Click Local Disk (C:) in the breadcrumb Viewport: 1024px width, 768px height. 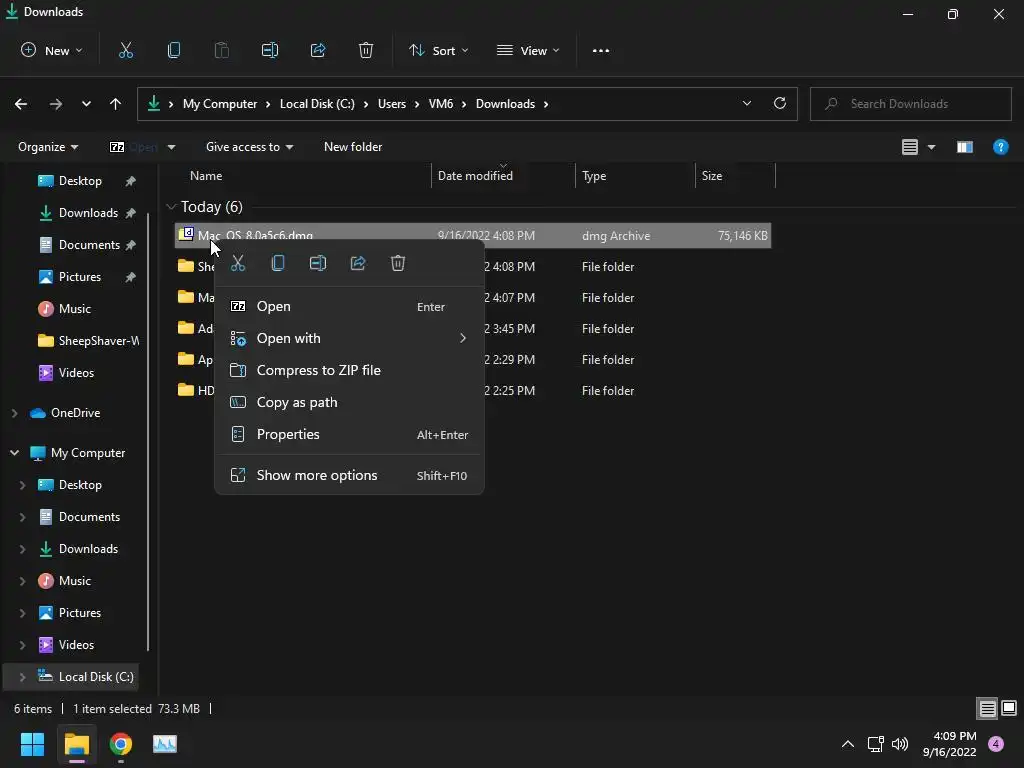click(x=317, y=104)
